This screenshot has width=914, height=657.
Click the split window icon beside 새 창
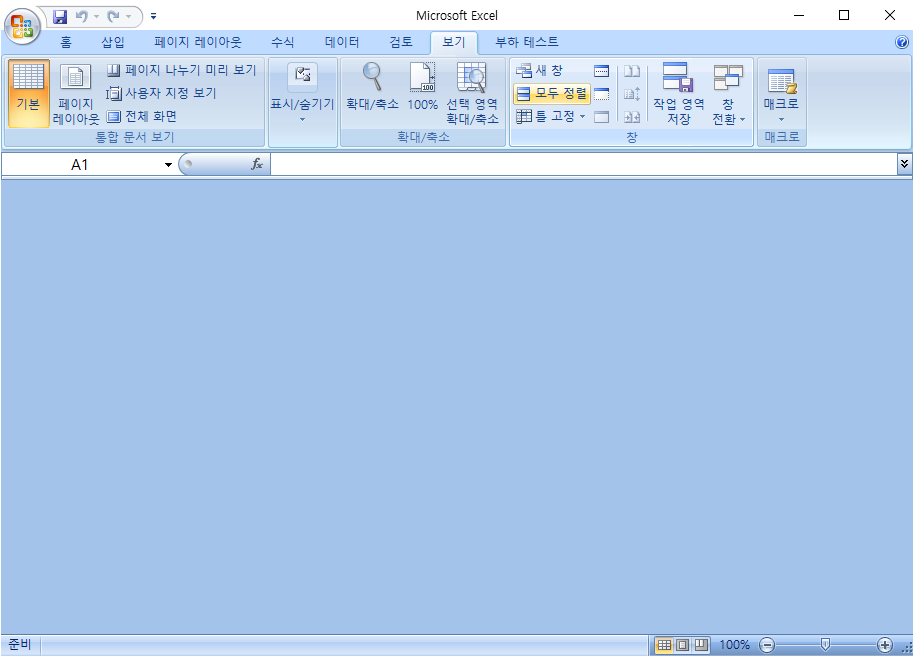pyautogui.click(x=602, y=71)
